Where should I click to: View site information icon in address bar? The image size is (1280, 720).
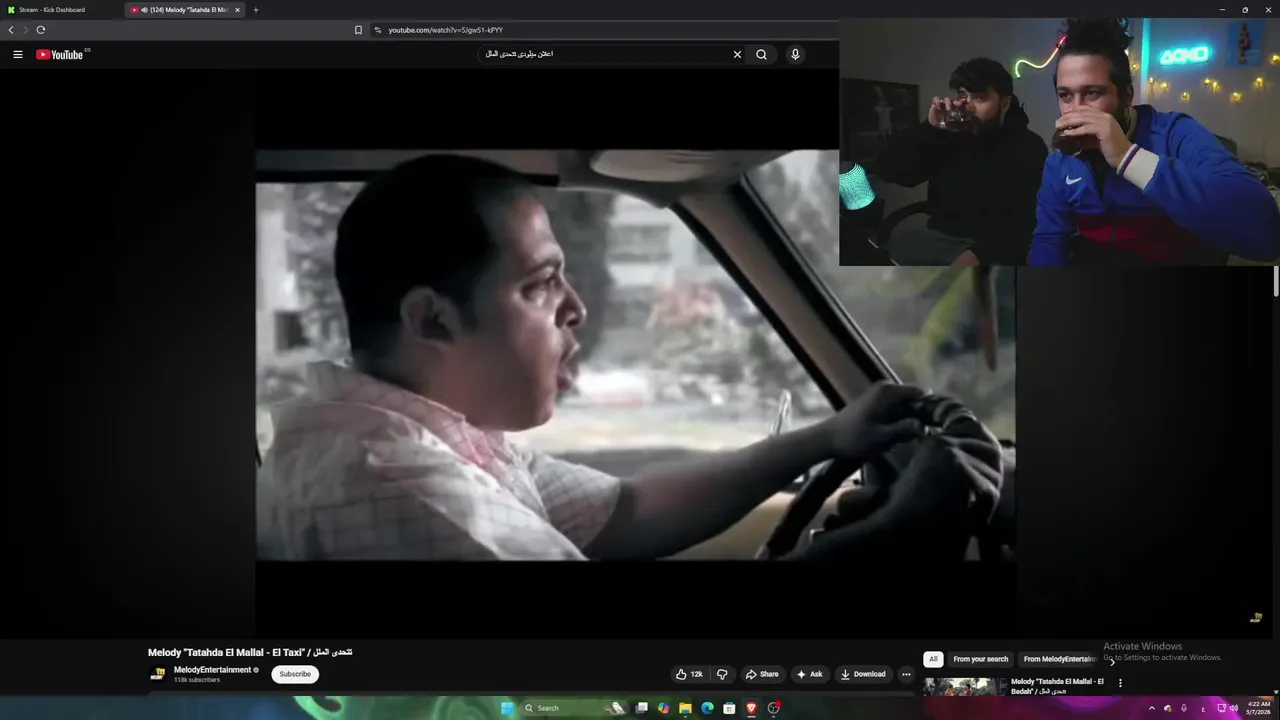tap(378, 30)
